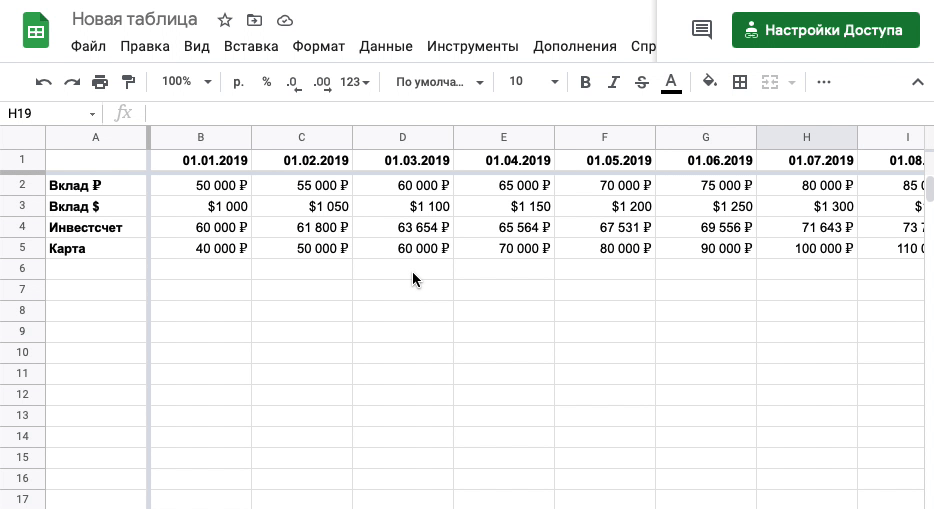This screenshot has height=509, width=934.
Task: Activate the paint format tool
Action: (x=128, y=82)
